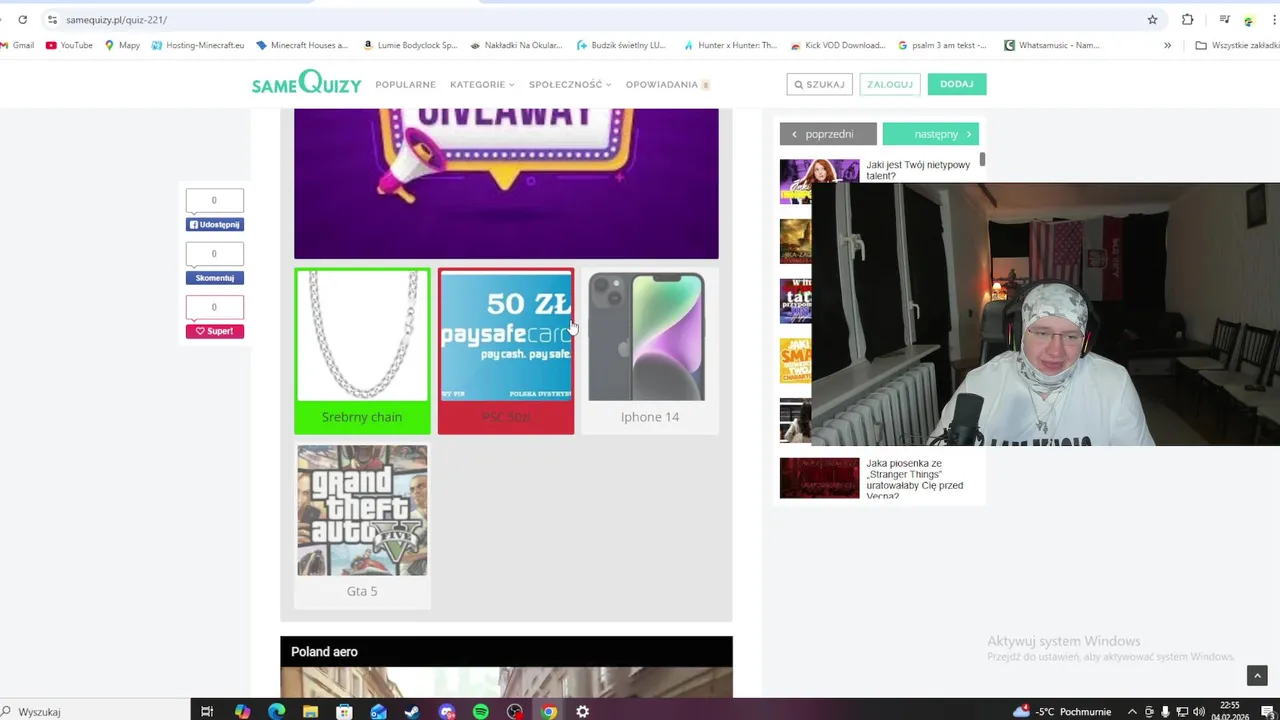The image size is (1280, 720).
Task: Open the browser extensions puzzle icon
Action: point(1187,19)
